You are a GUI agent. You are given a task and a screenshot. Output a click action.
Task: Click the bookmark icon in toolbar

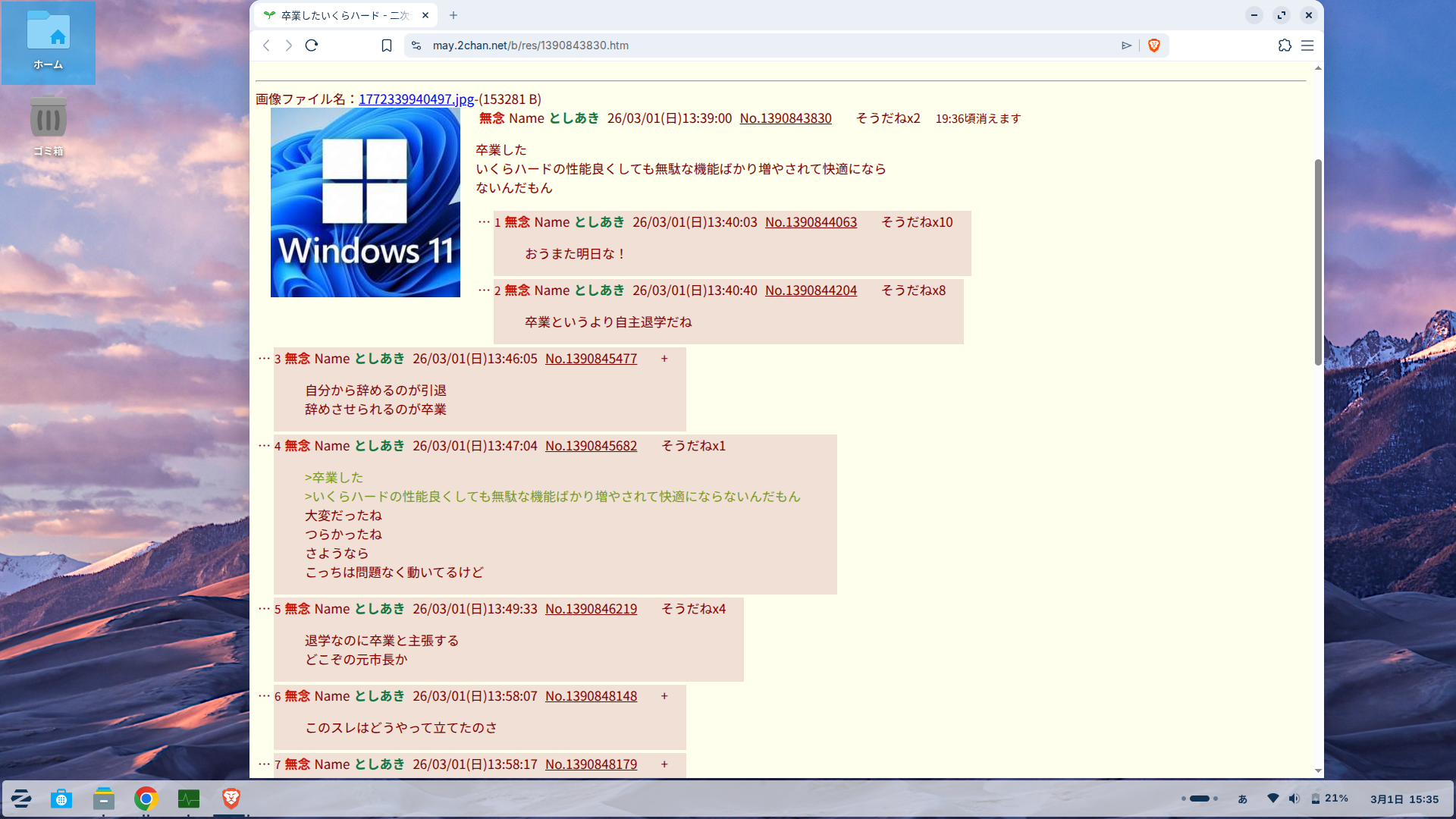tap(387, 45)
